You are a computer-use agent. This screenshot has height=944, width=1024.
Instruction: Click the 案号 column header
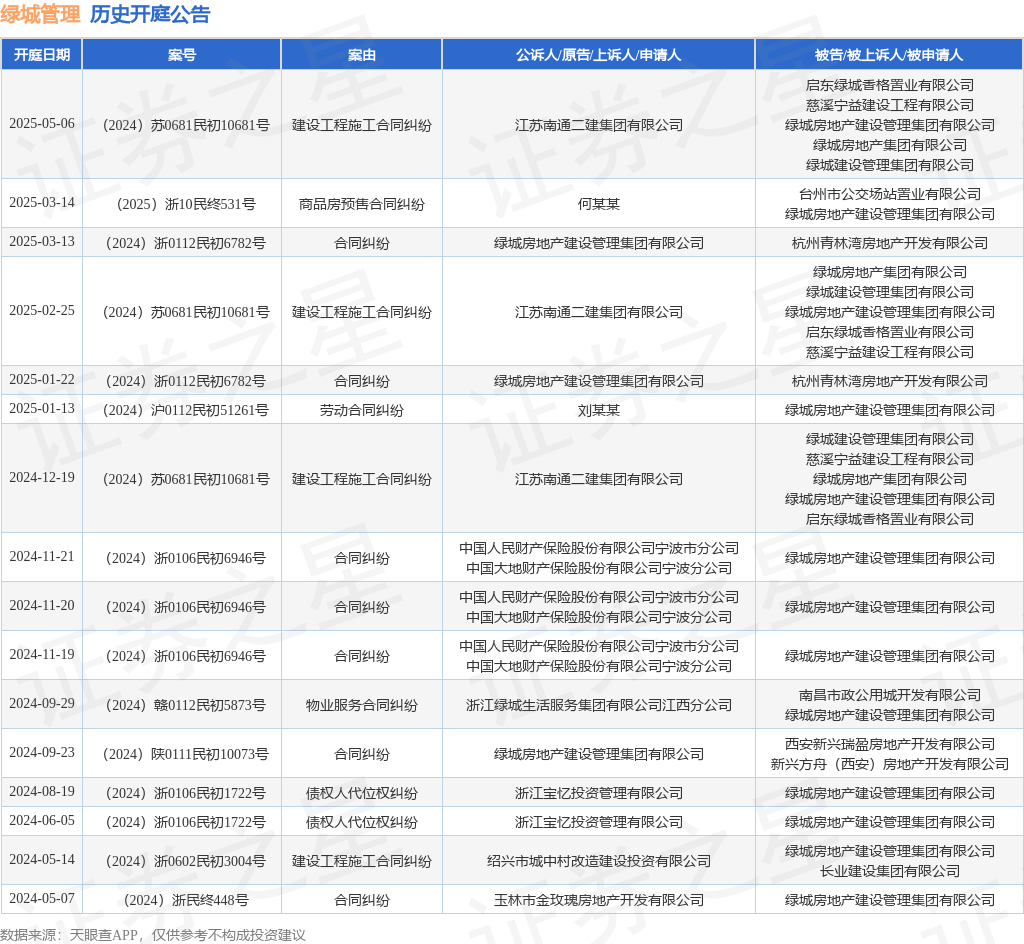[182, 55]
